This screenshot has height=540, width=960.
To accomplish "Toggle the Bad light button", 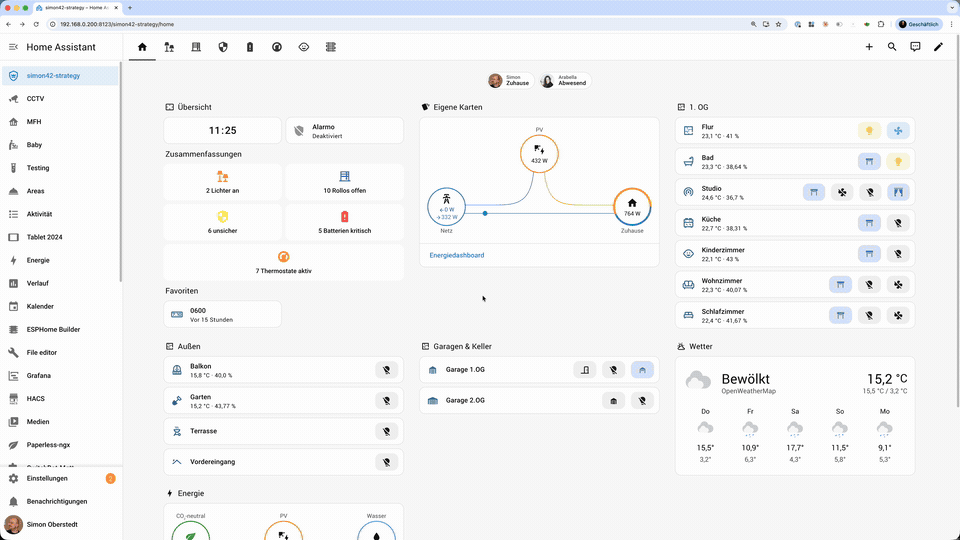I will click(898, 162).
